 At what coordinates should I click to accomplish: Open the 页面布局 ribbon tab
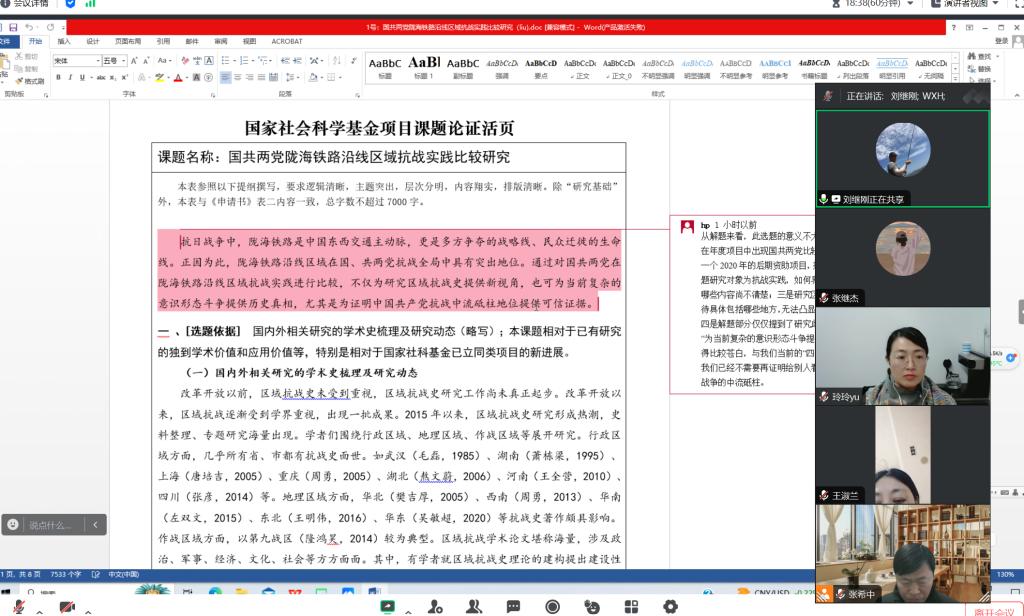point(128,41)
